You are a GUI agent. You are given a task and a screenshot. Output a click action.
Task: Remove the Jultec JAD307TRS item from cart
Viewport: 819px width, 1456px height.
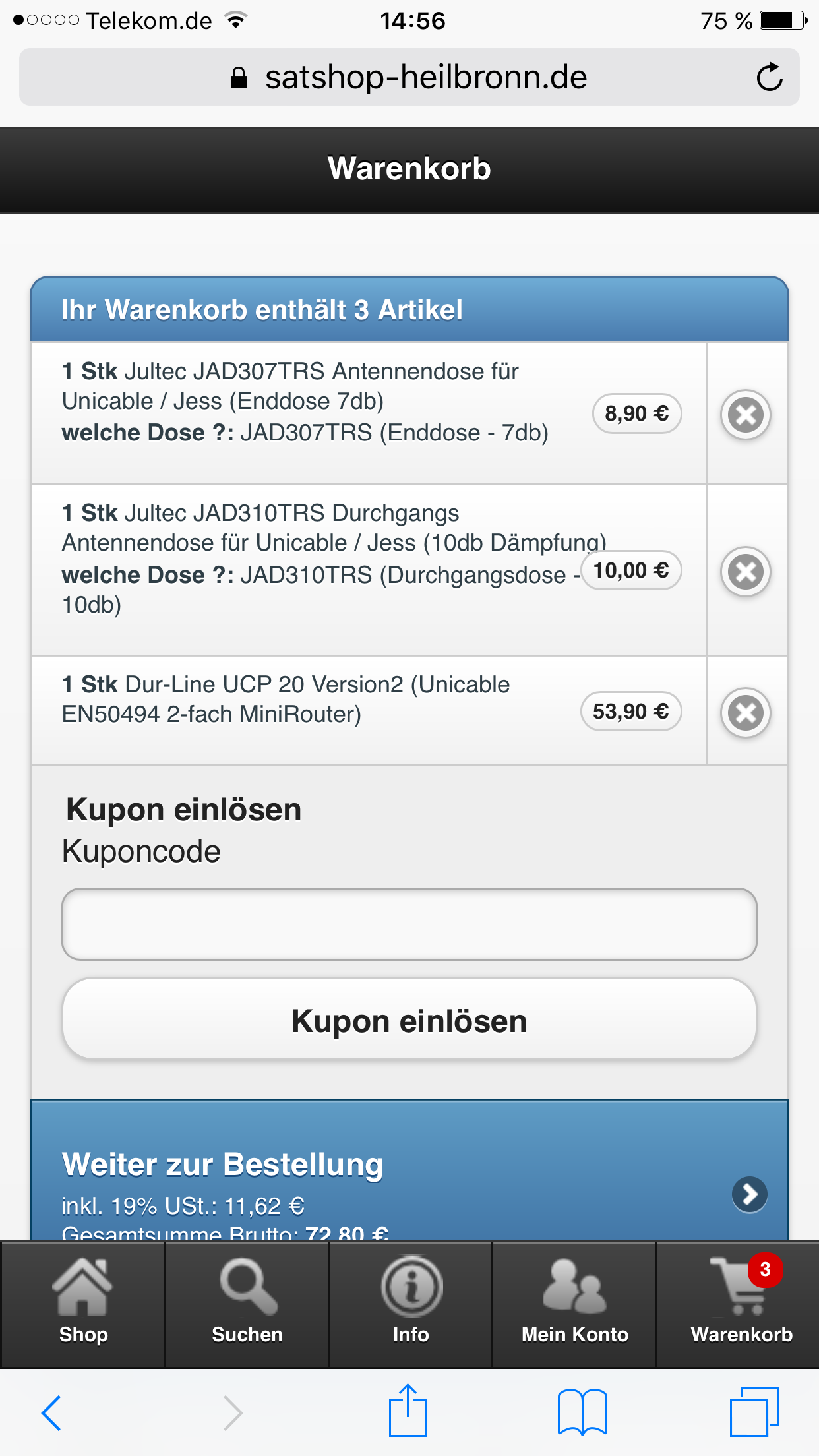(x=746, y=415)
